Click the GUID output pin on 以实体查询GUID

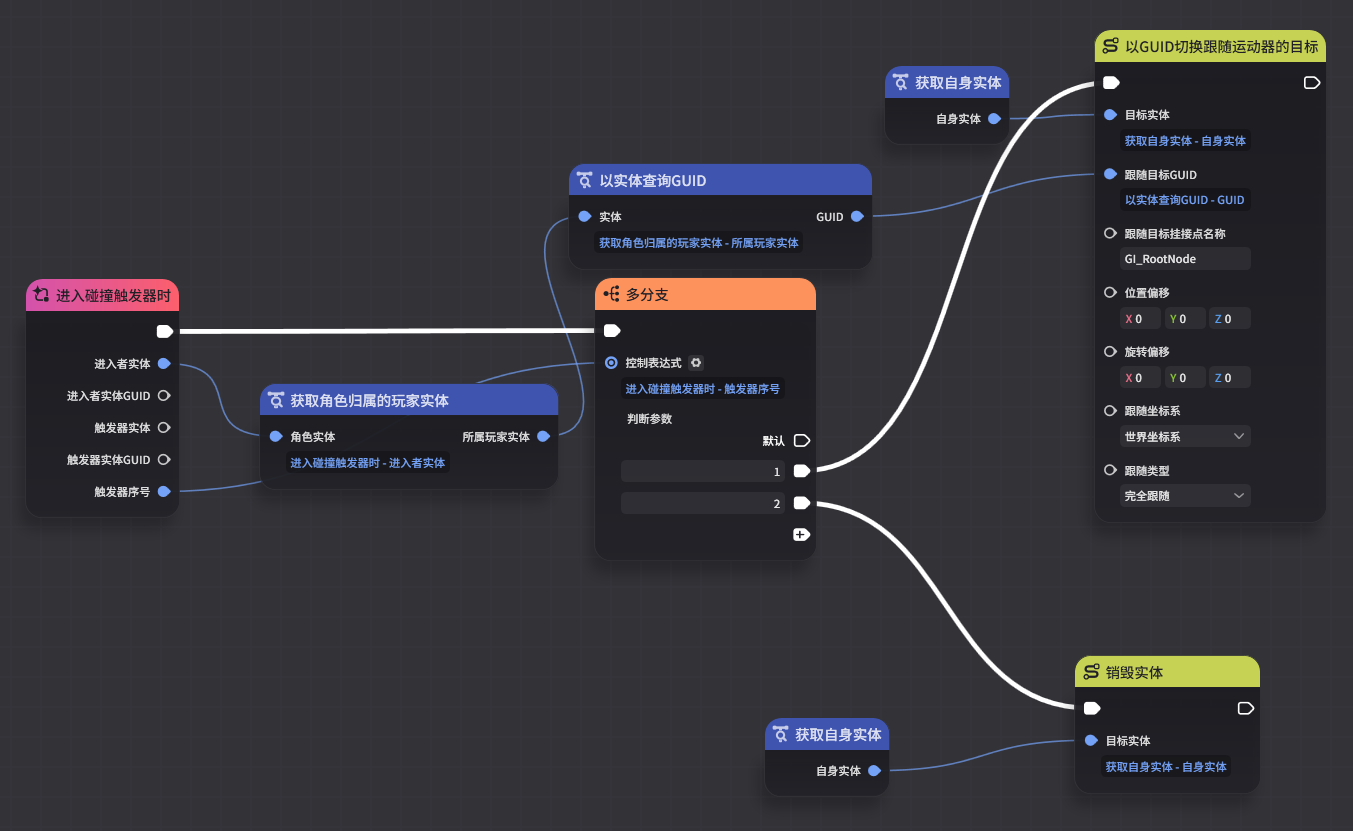click(x=857, y=216)
